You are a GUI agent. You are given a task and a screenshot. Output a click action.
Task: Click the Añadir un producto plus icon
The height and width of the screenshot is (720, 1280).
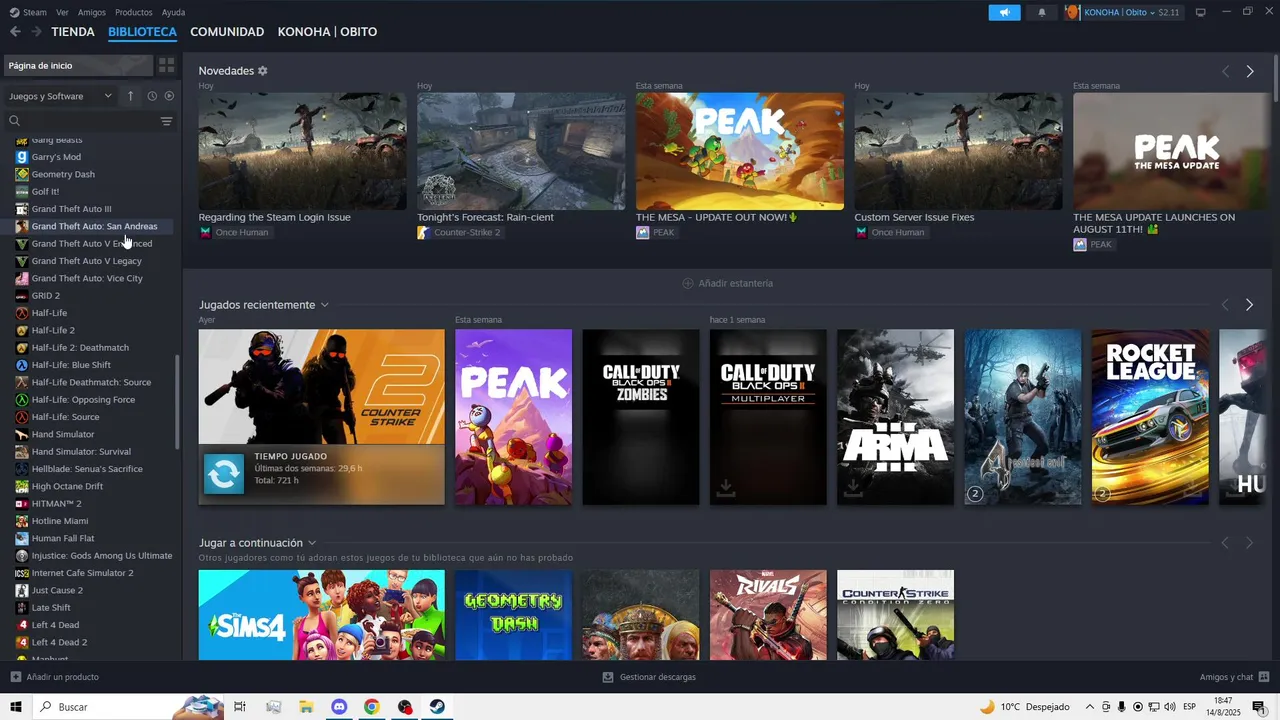[16, 677]
